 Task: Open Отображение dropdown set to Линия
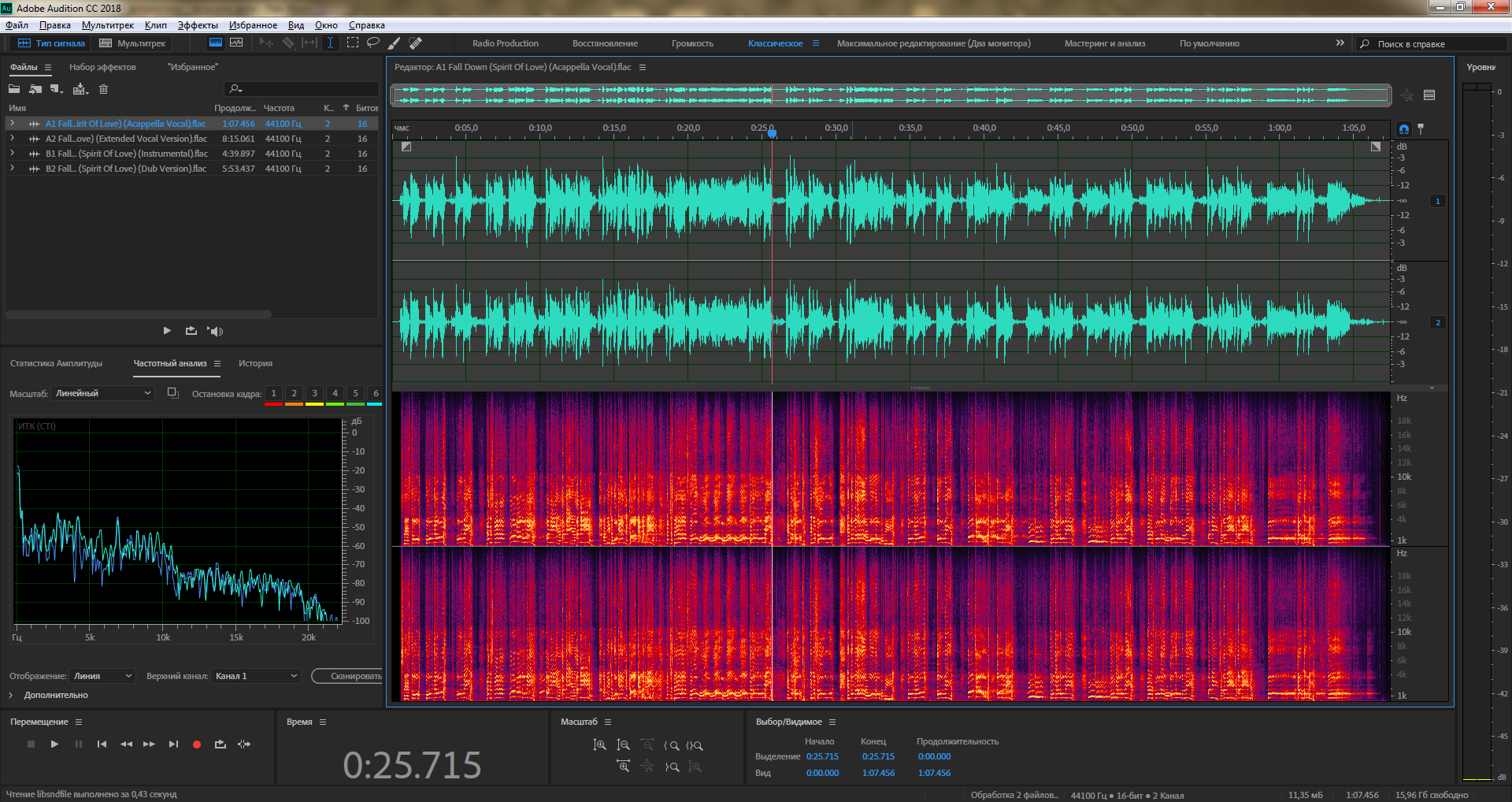coord(103,676)
